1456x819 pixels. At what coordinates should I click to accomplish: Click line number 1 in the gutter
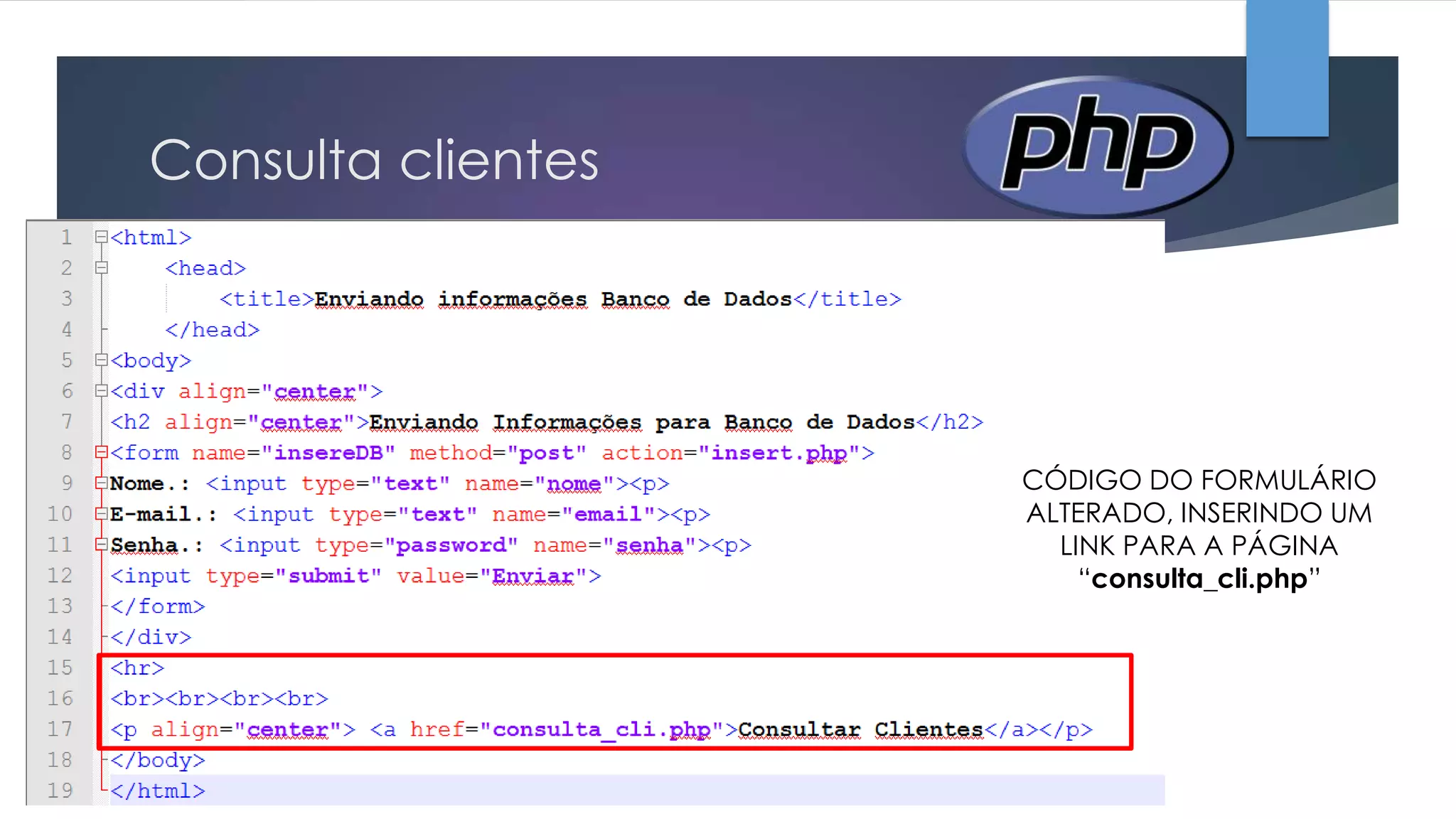[66, 237]
